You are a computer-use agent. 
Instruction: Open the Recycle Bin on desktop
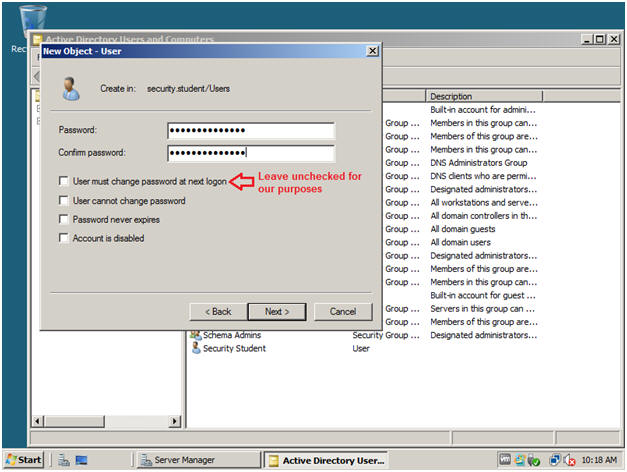pos(31,22)
